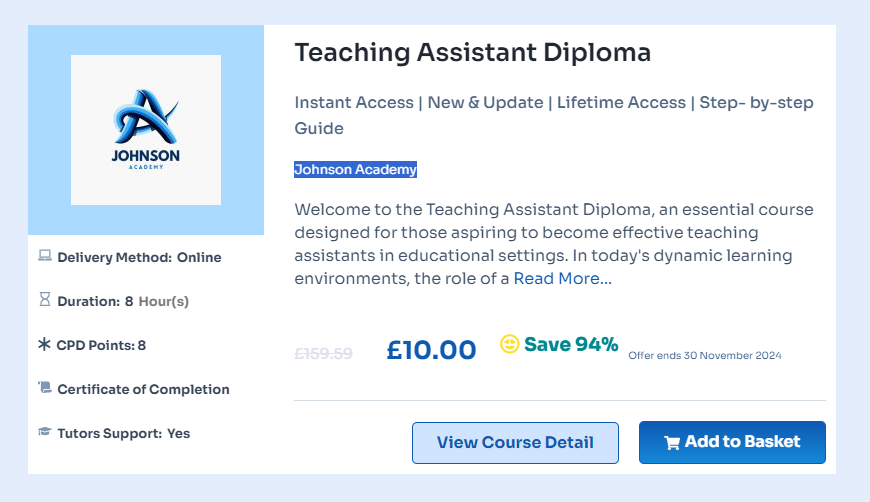Click the hourglass icon next to Duration
Image resolution: width=870 pixels, height=502 pixels.
44,300
